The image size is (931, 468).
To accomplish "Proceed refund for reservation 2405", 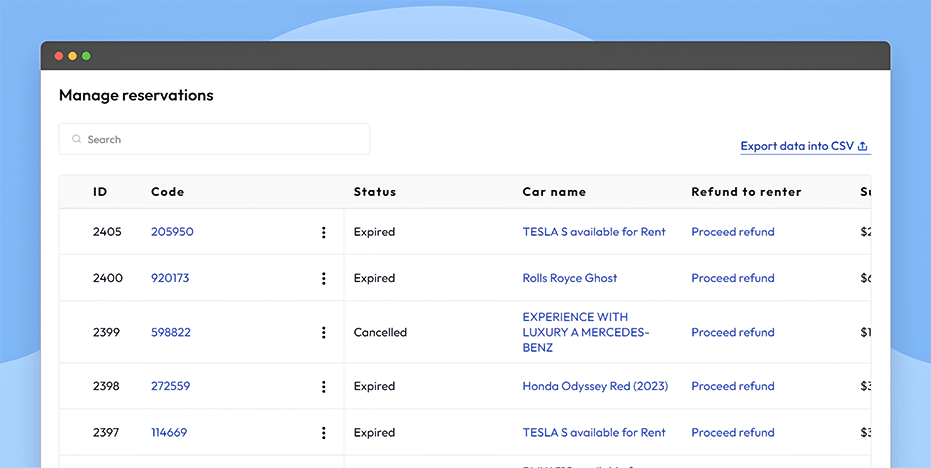I will [x=733, y=232].
